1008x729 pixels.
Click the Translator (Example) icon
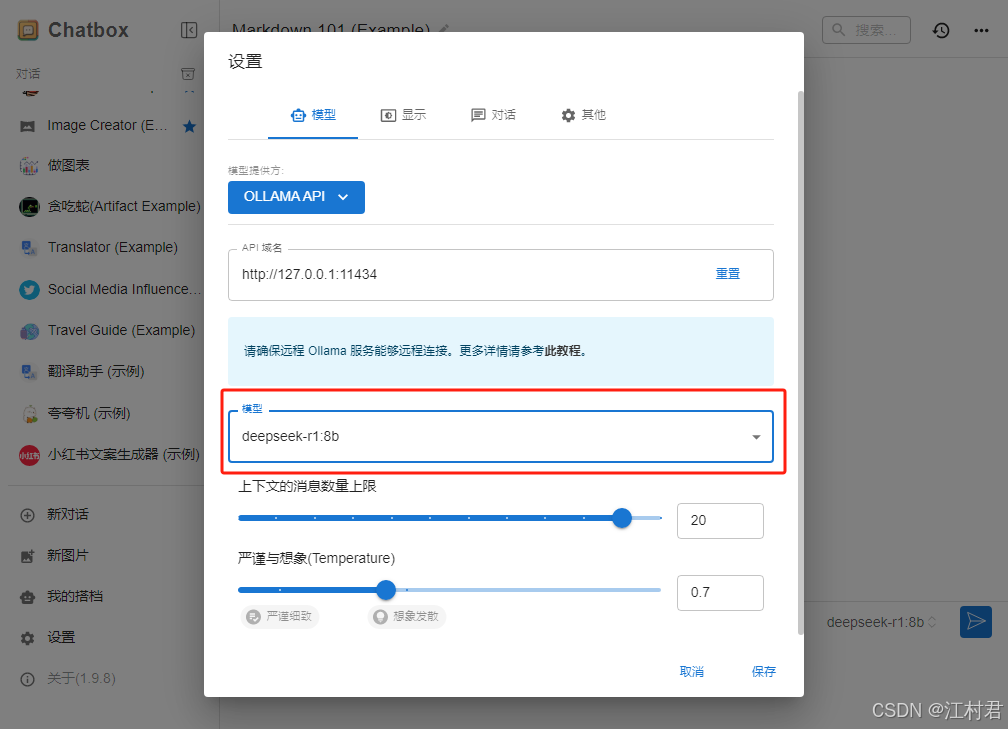[x=29, y=248]
